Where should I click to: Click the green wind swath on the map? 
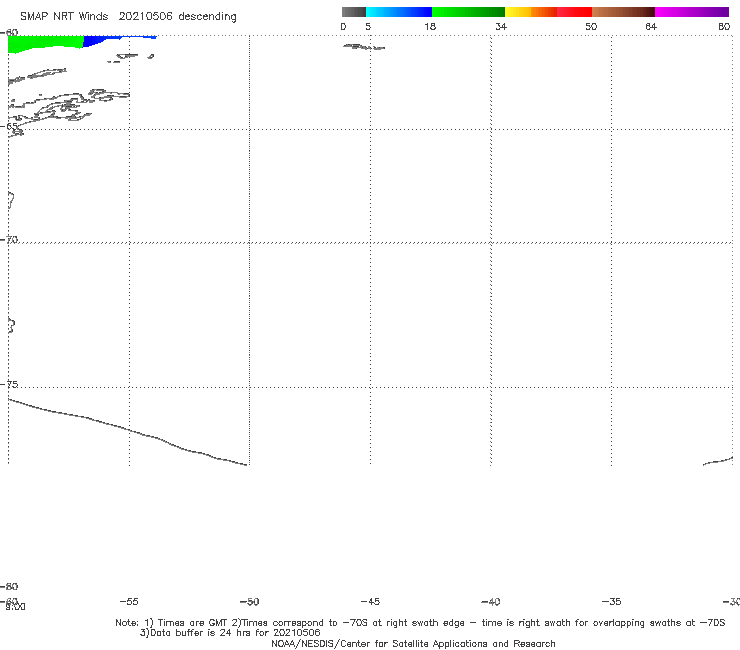(x=45, y=43)
